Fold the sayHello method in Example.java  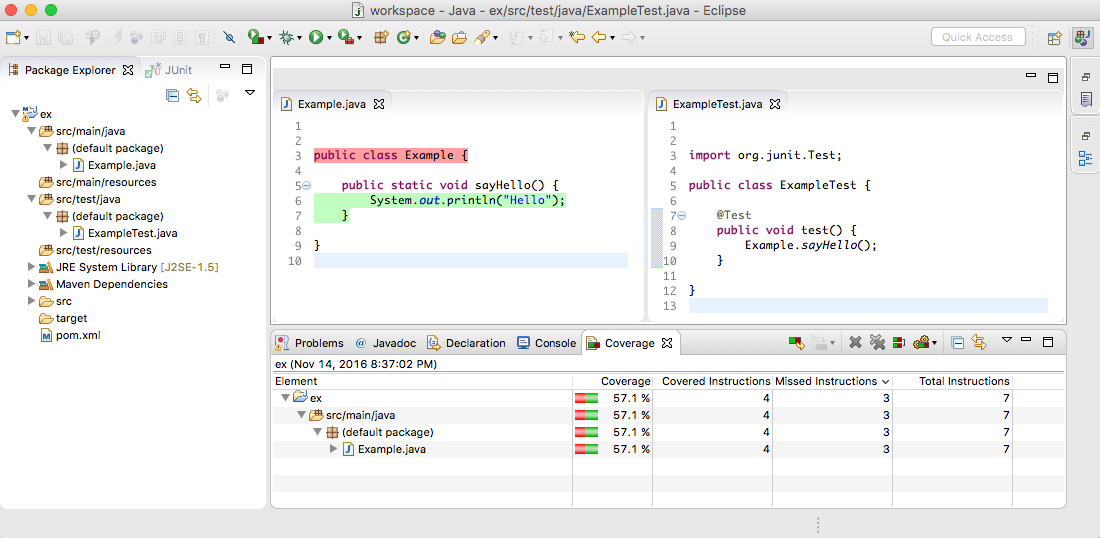point(307,185)
